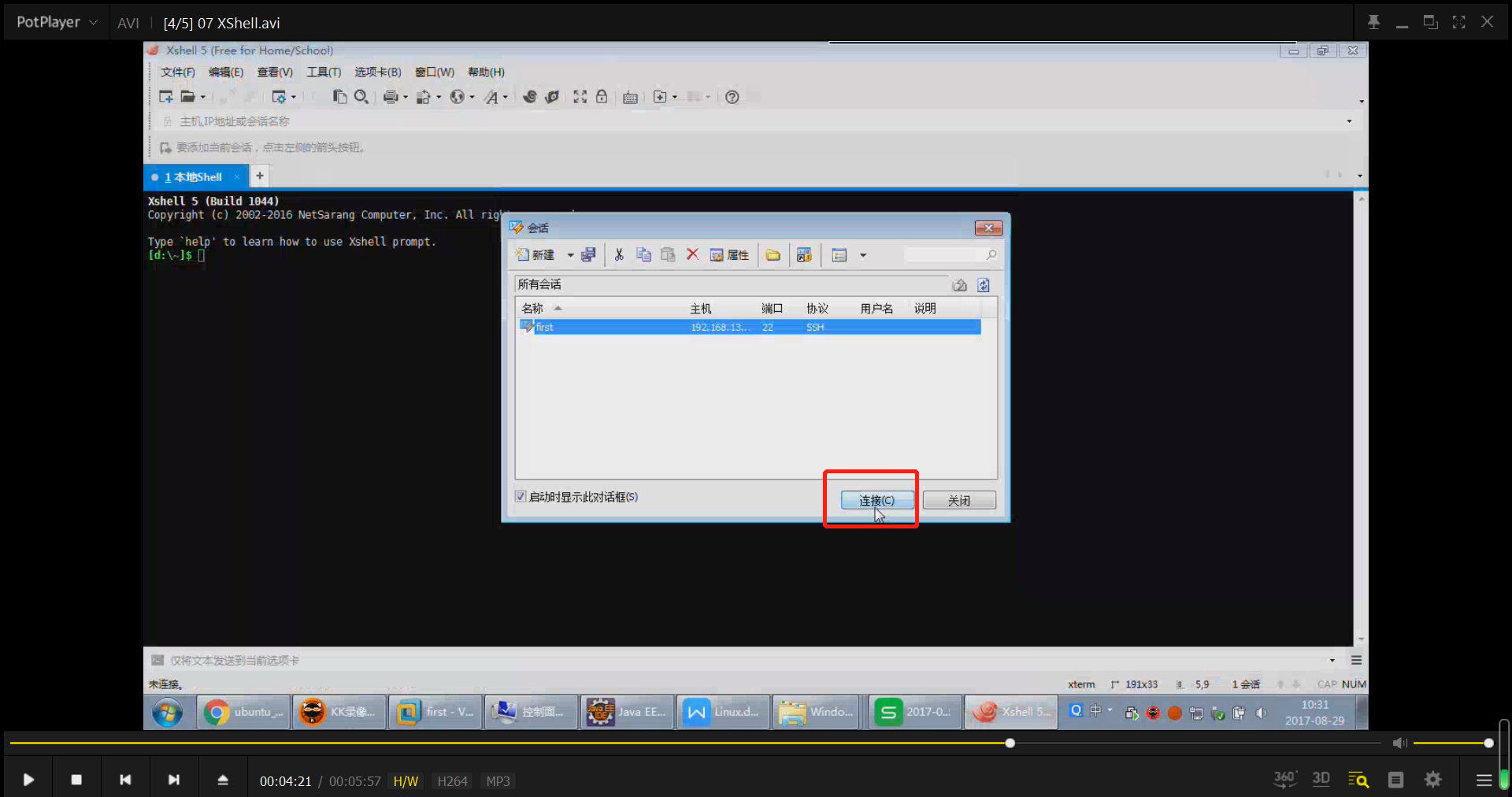Click the printer icon in Xshell toolbar
Viewport: 1512px width, 797px height.
pos(391,97)
